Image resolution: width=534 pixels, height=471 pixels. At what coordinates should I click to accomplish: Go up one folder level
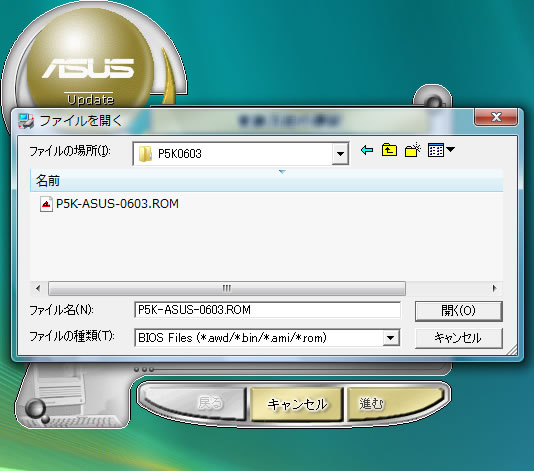(389, 150)
